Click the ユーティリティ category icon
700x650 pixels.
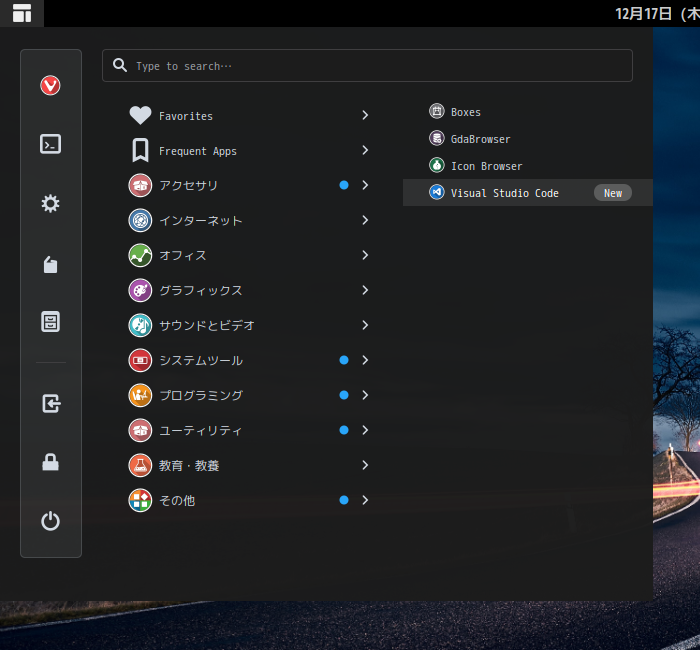click(x=140, y=430)
